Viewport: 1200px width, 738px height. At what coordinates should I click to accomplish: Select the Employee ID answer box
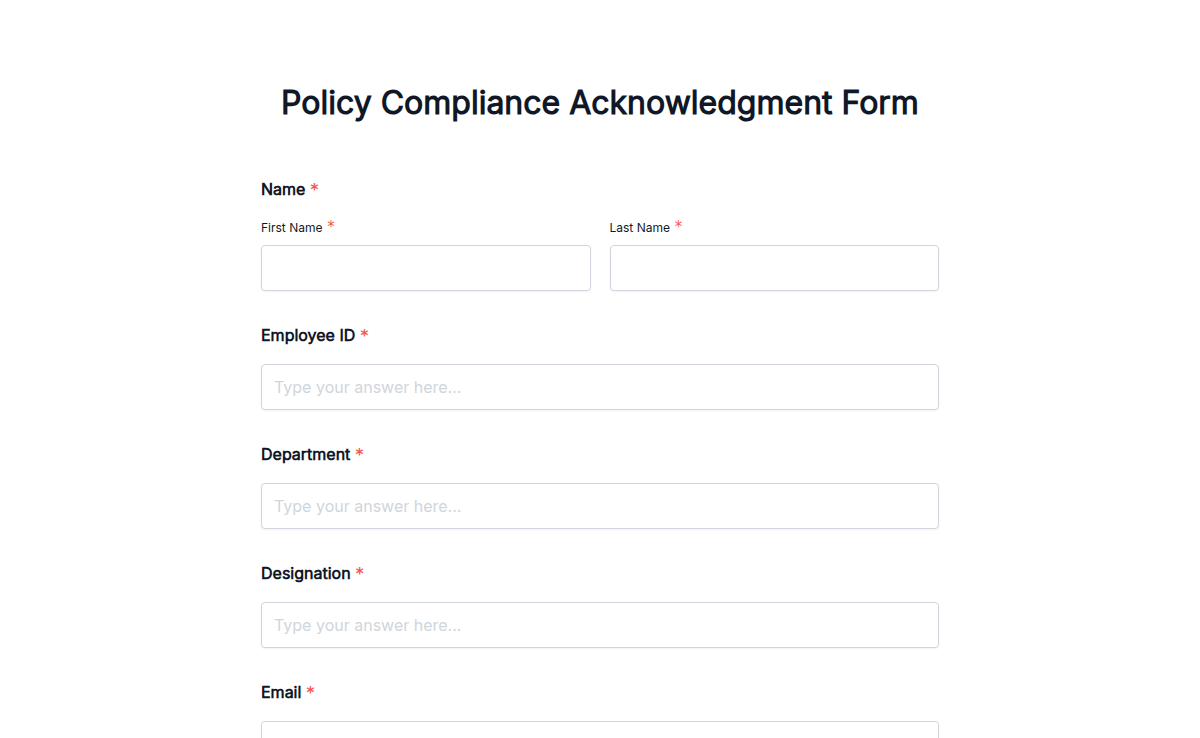click(x=599, y=387)
